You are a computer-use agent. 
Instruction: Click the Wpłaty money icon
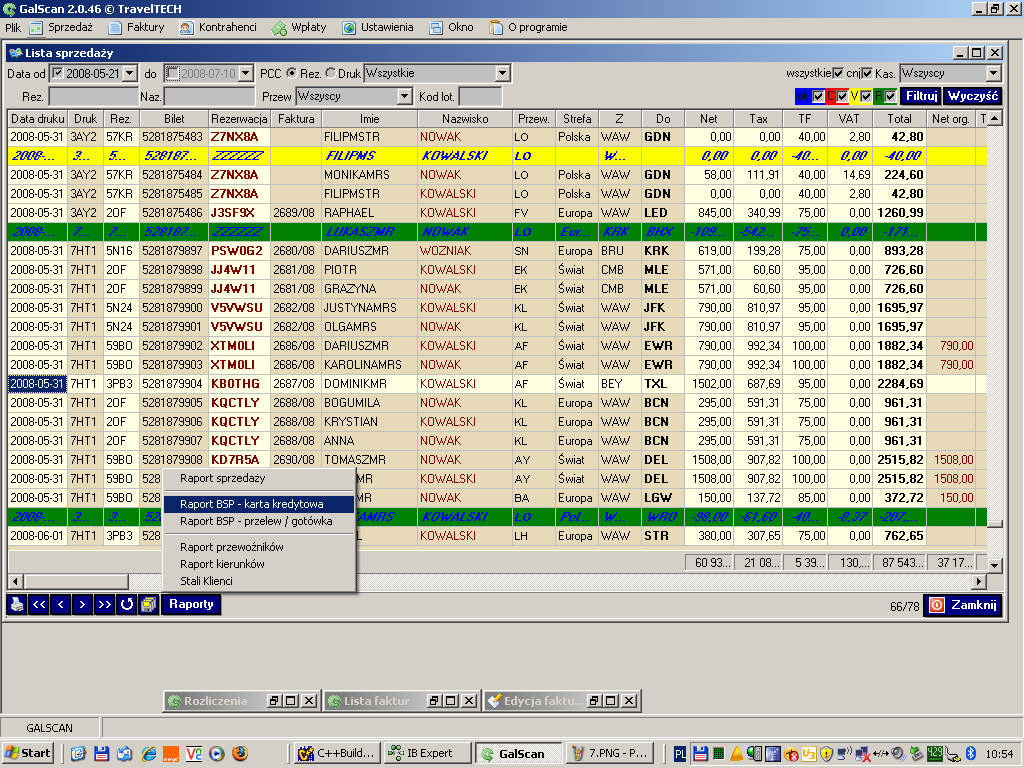coord(280,27)
